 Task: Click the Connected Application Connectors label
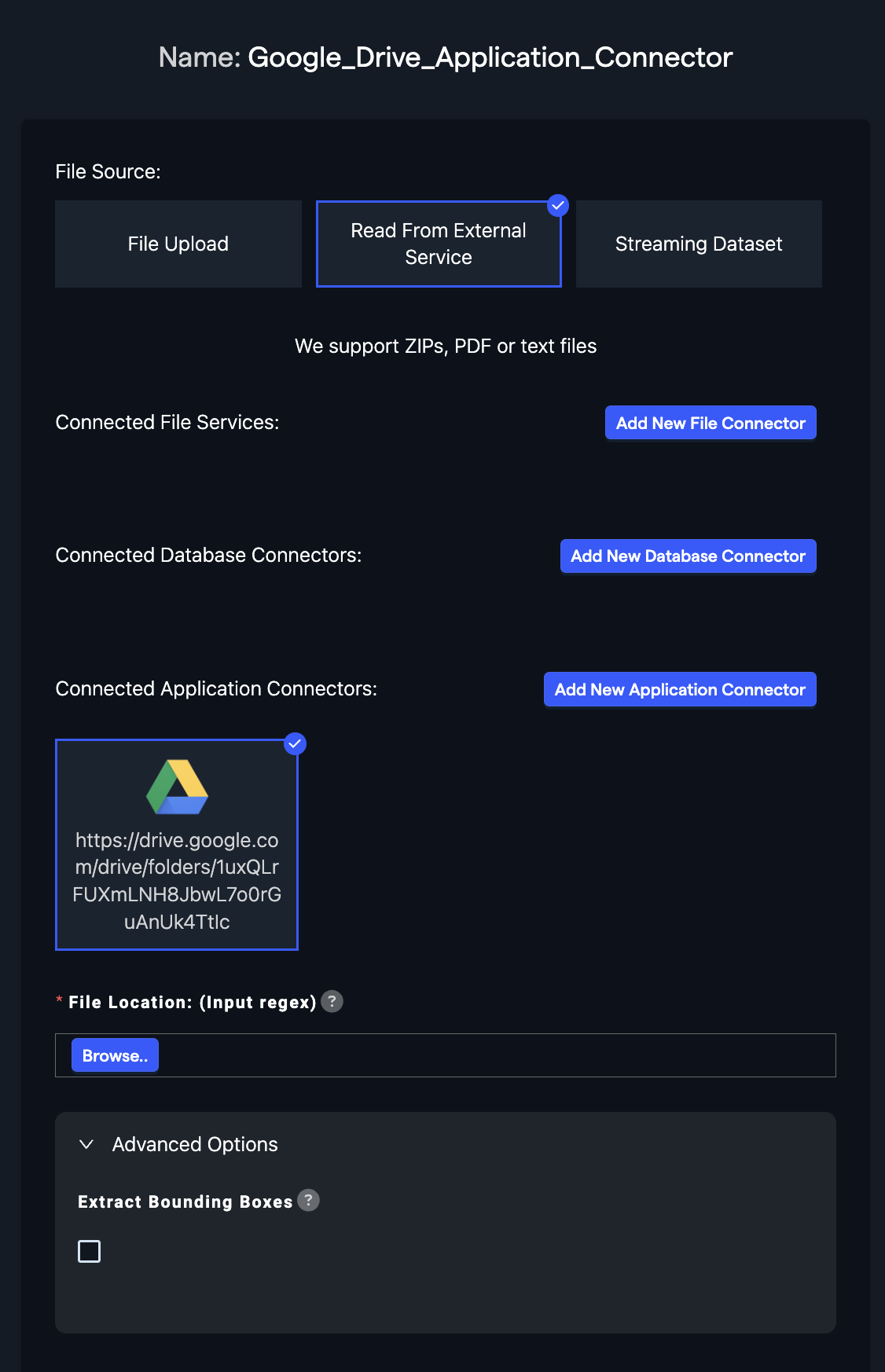(216, 688)
